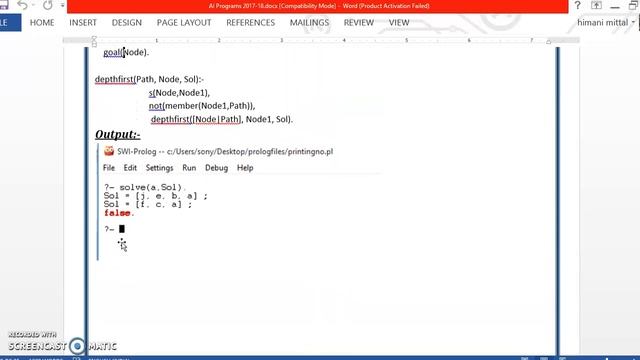Click the red false. output text
The width and height of the screenshot is (640, 360).
click(x=119, y=213)
